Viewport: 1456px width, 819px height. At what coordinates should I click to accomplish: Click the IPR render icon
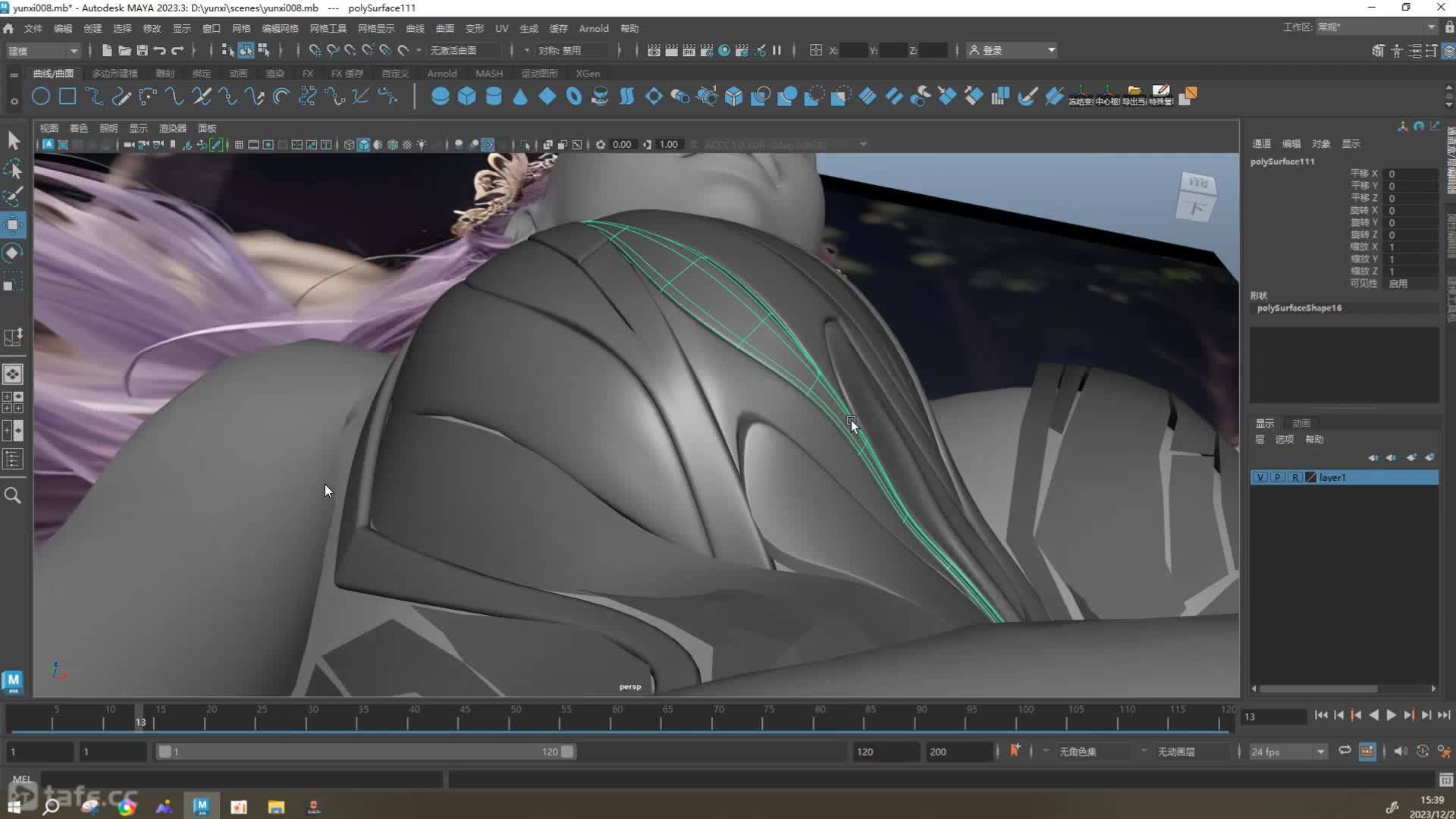[x=689, y=50]
